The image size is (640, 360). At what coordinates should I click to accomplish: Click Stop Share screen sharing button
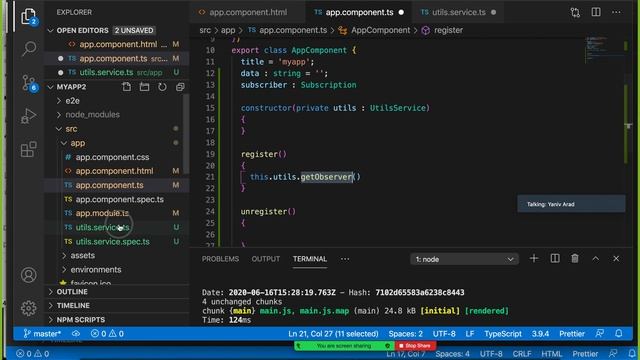pos(415,346)
